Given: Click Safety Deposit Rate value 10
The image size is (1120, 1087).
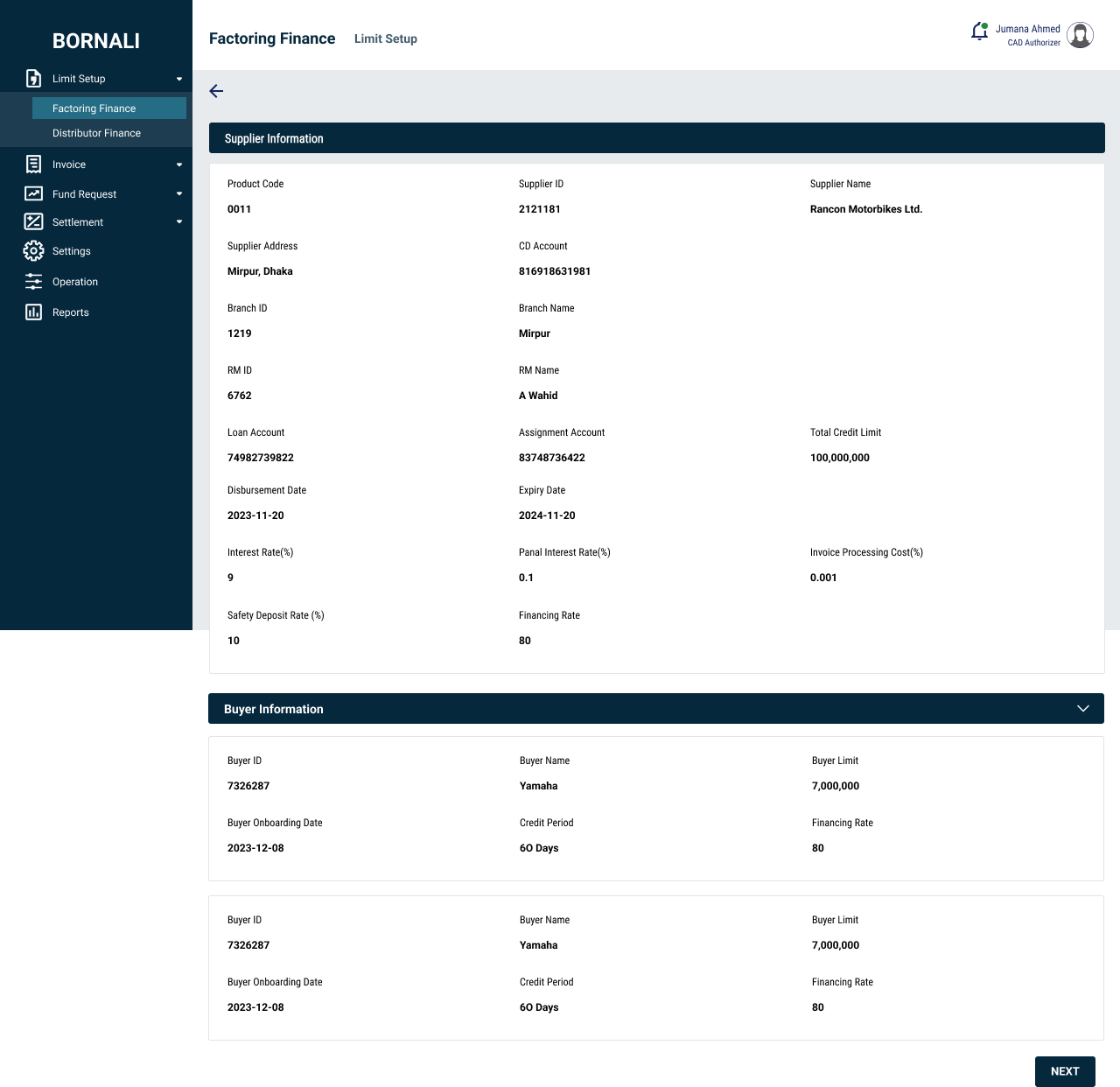Looking at the screenshot, I should click(234, 641).
